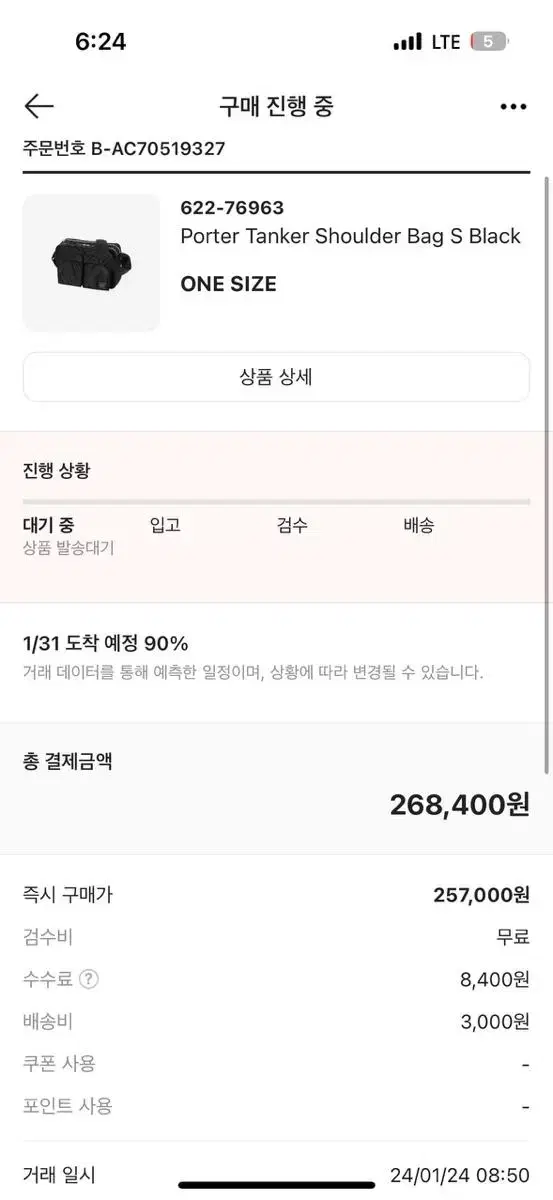Tap the Porter Tanker Shoulder Bag title
This screenshot has height=1200, width=553.
(x=351, y=236)
